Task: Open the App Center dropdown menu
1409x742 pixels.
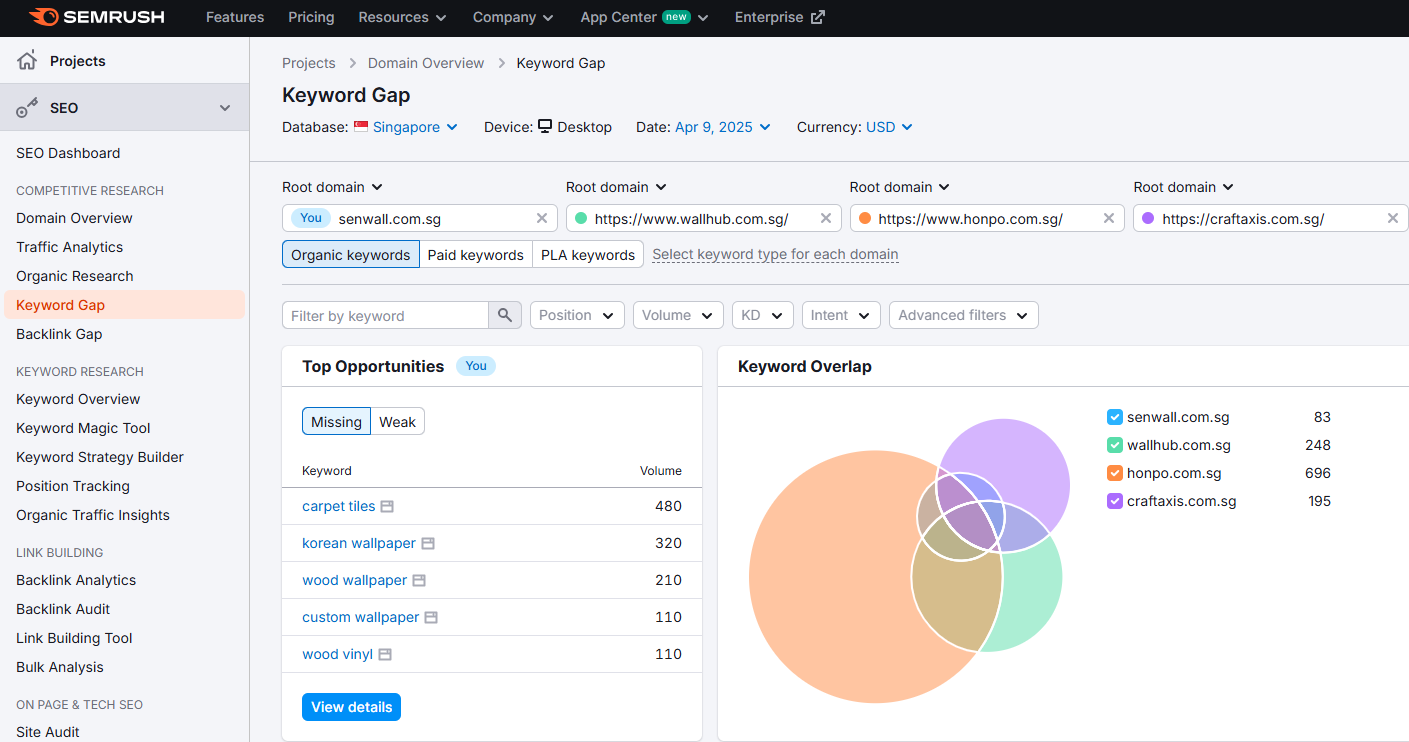Action: 644,17
